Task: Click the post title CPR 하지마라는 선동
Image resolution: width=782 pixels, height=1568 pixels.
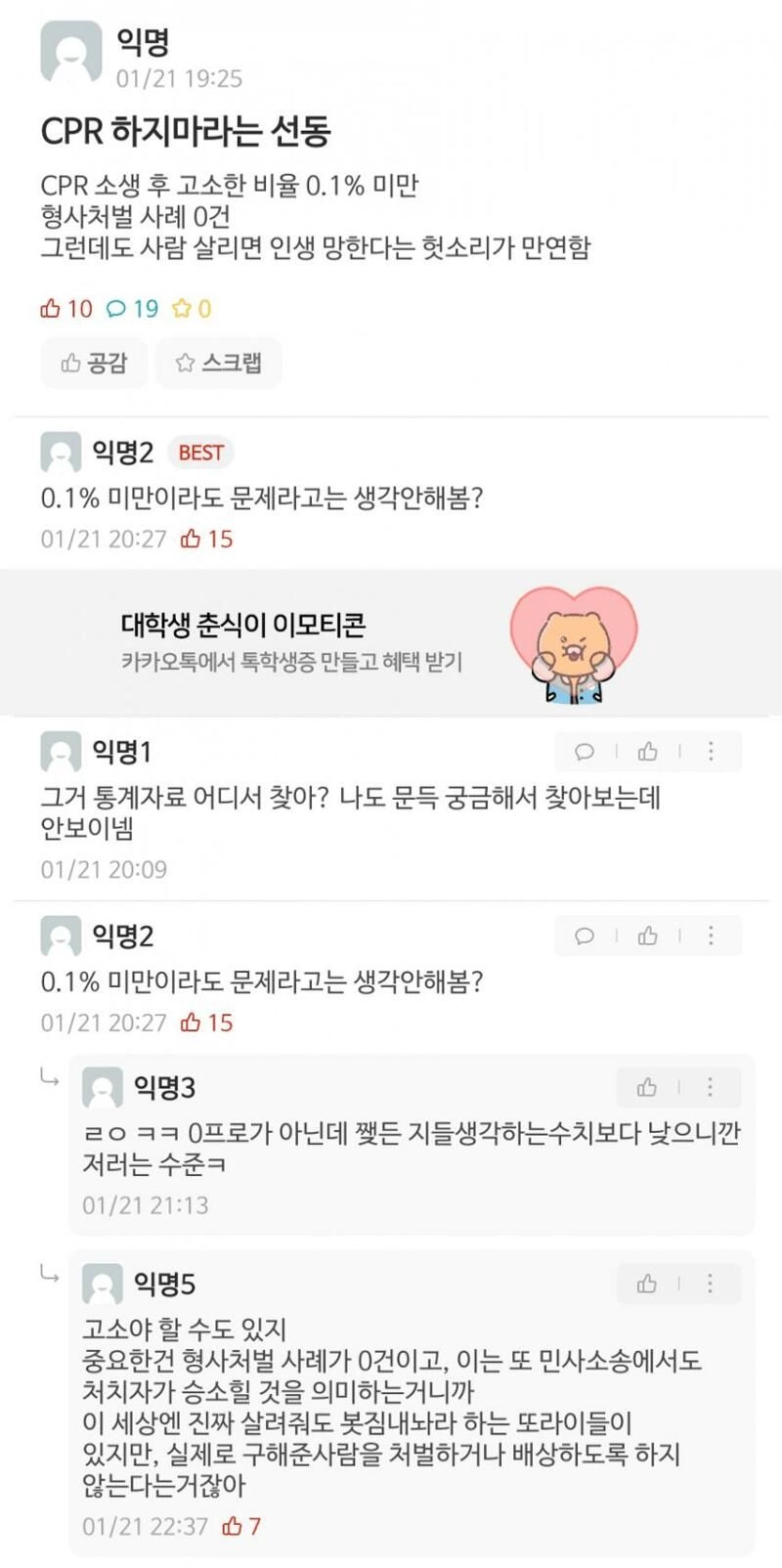Action: pos(186,131)
